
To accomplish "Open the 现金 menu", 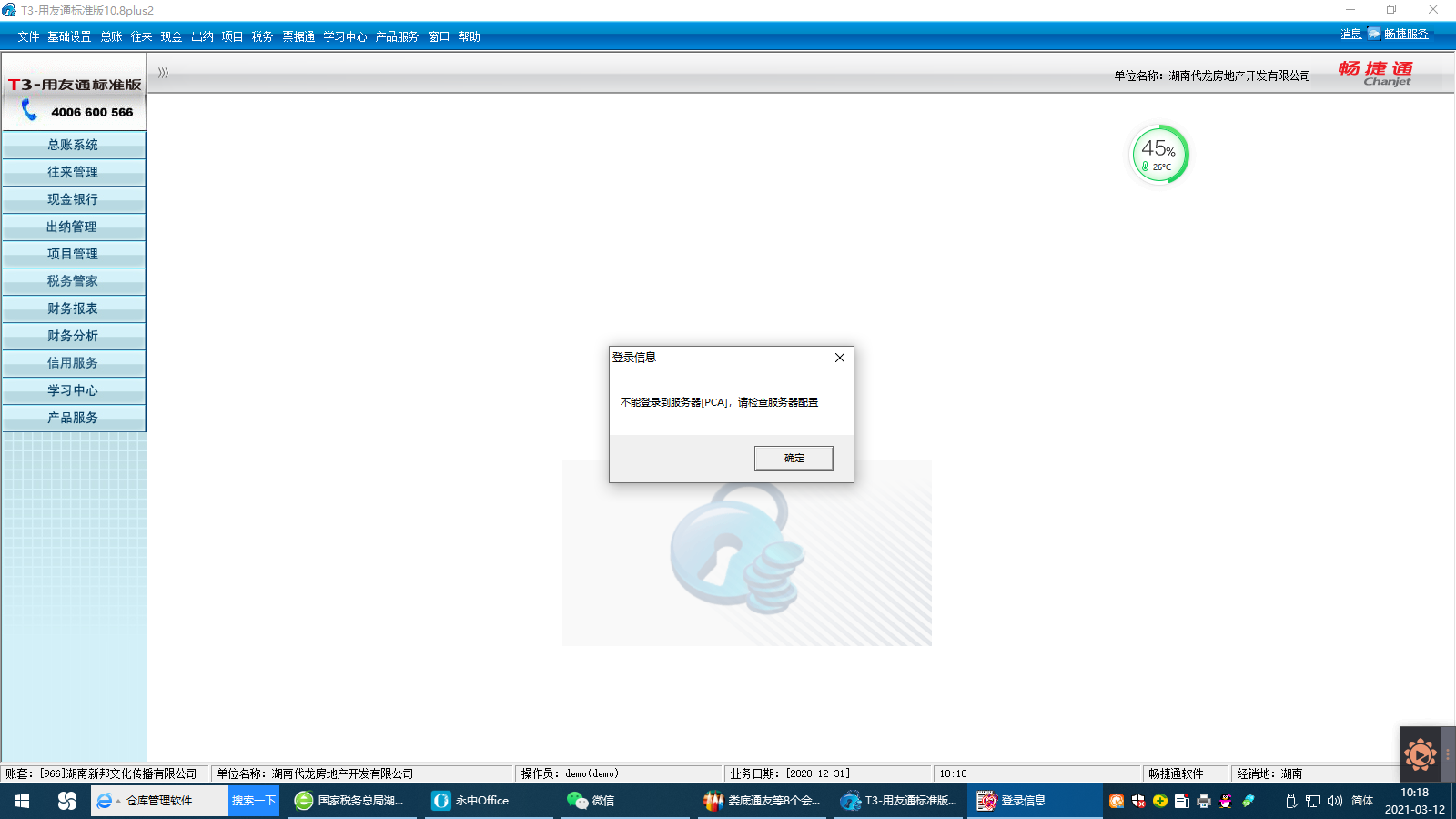I will tap(171, 36).
